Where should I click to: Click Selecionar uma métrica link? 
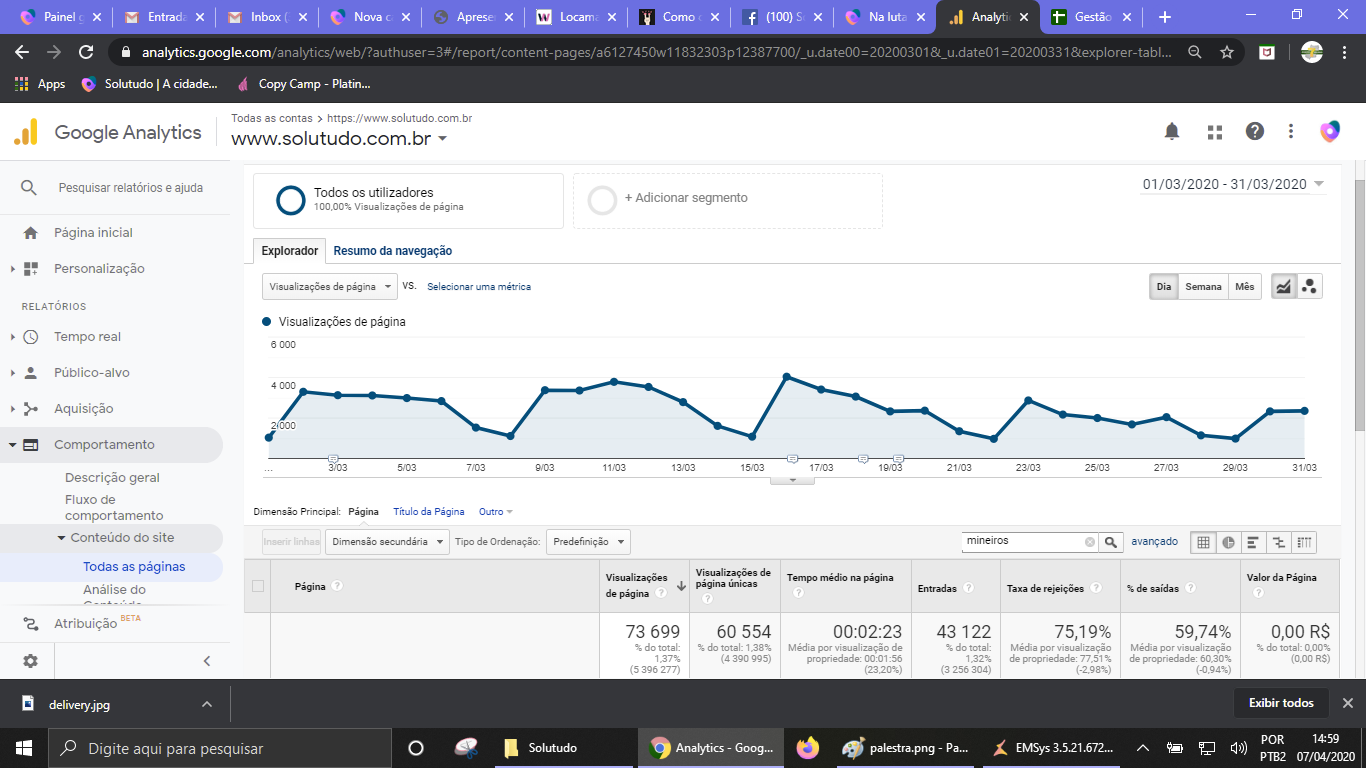(x=478, y=287)
